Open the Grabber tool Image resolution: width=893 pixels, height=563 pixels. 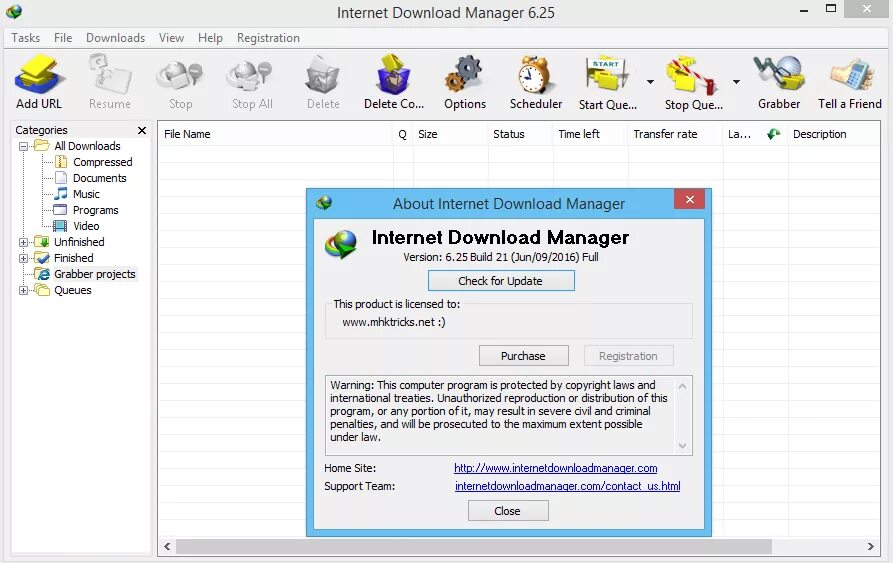click(779, 81)
